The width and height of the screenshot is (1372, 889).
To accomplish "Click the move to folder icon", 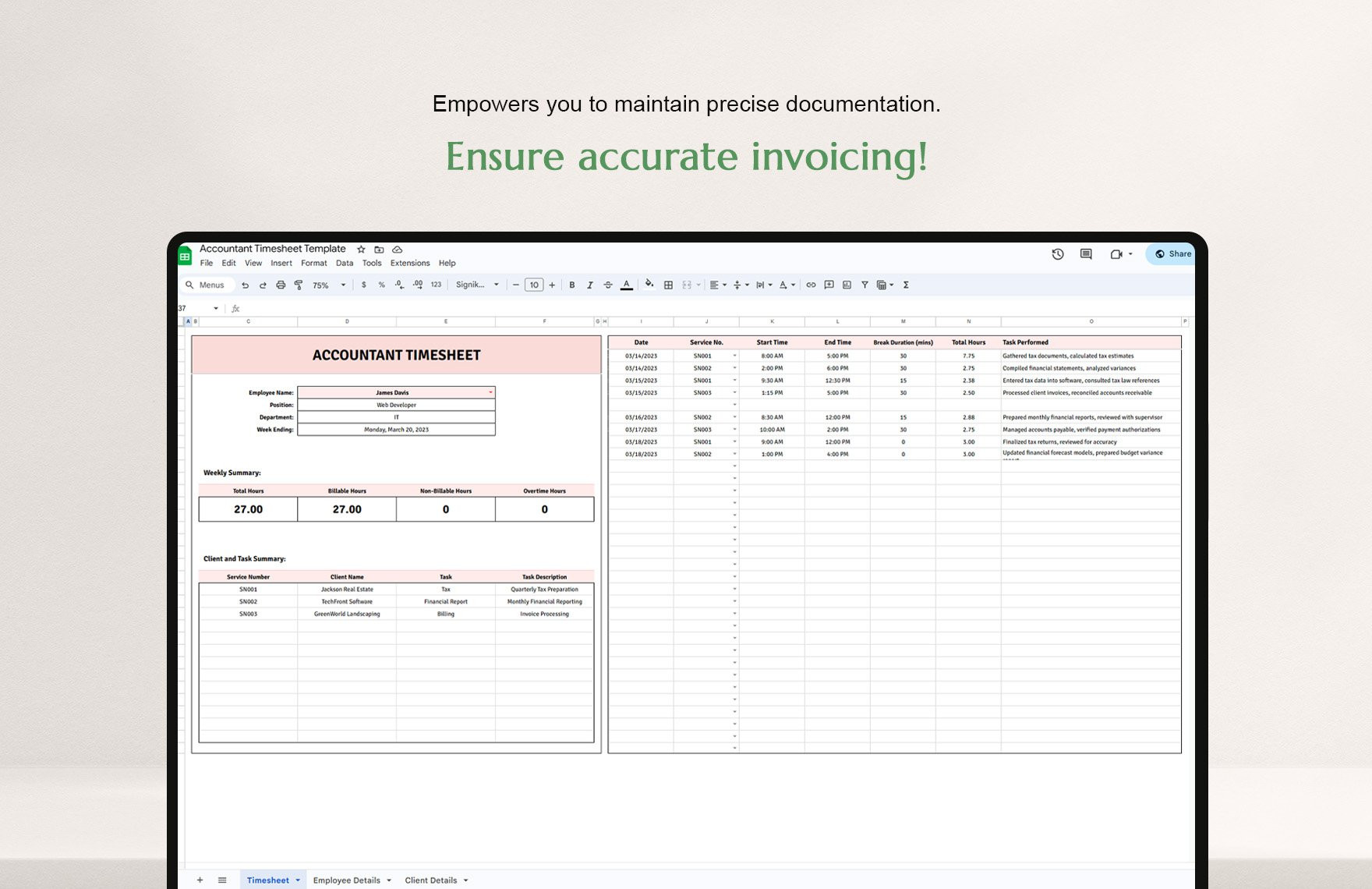I will 379,250.
